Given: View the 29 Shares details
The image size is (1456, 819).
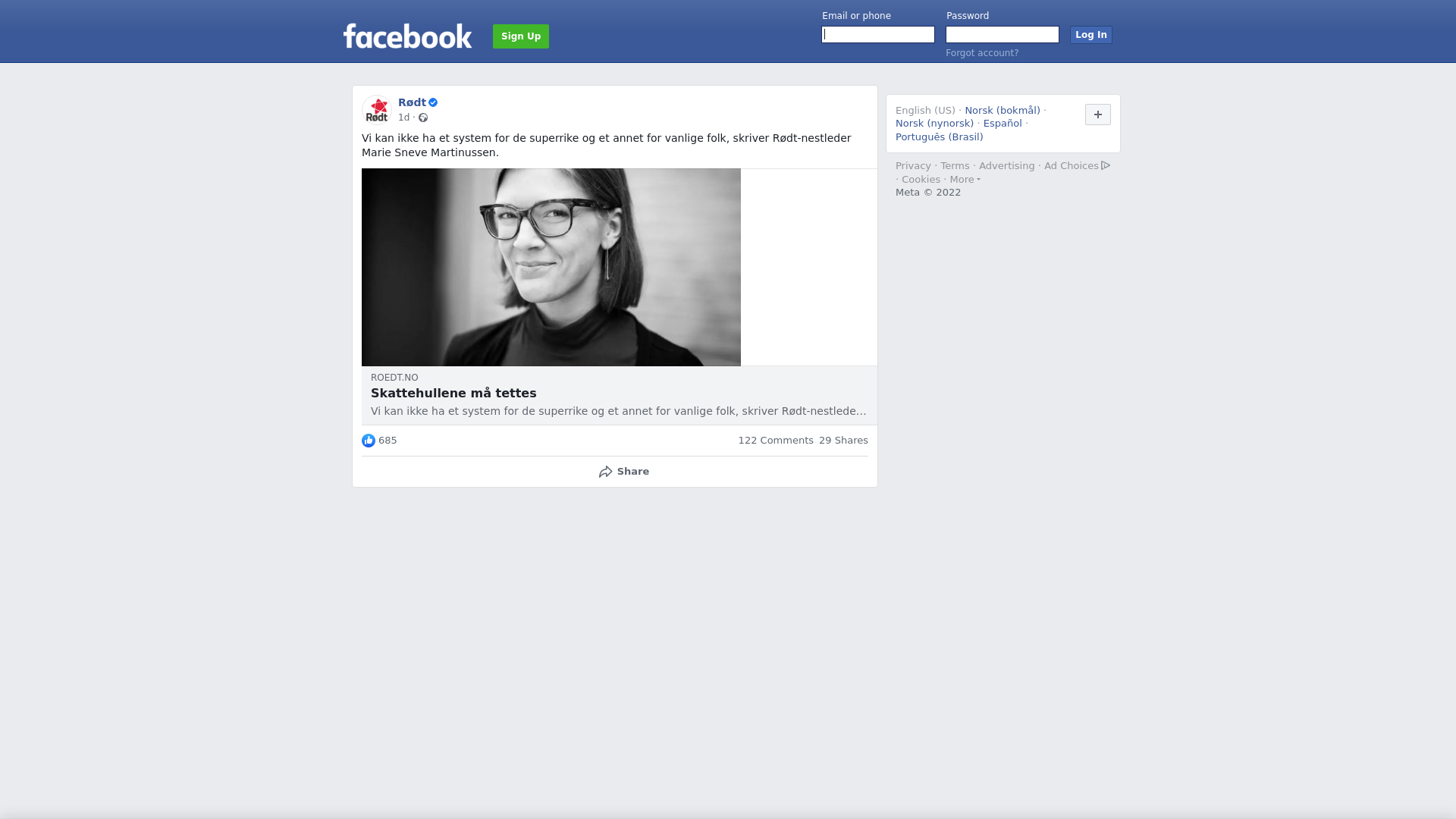Looking at the screenshot, I should pos(843,441).
